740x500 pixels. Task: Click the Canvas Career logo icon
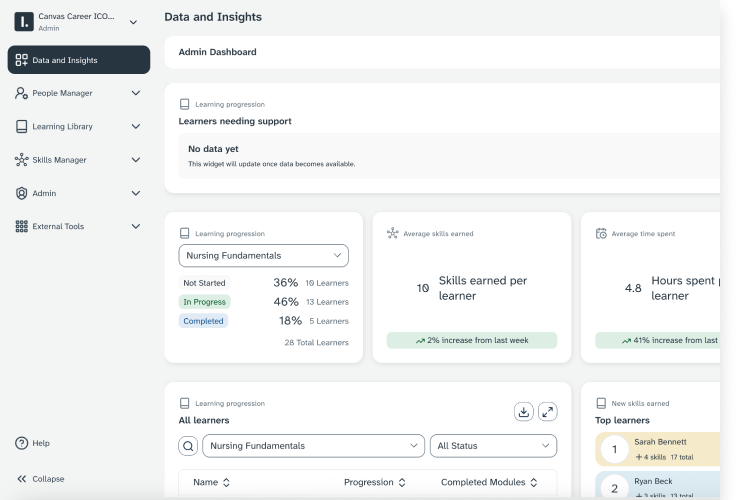23,22
